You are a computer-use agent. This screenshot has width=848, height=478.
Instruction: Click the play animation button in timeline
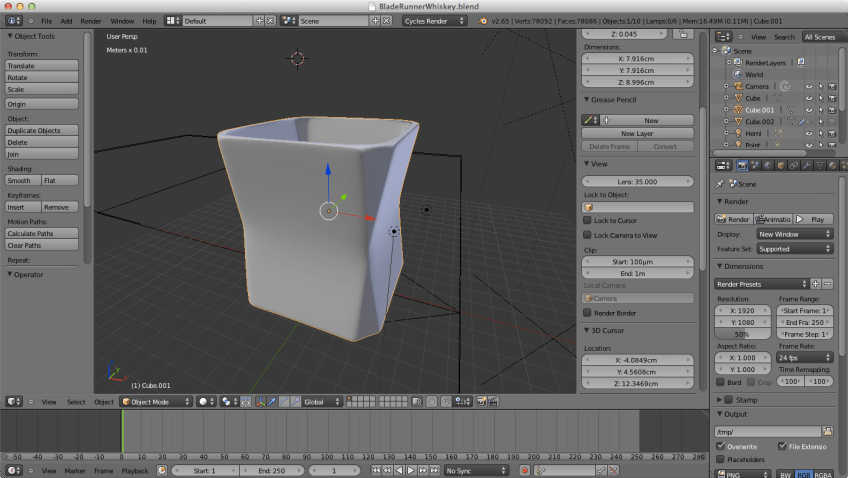(x=410, y=470)
